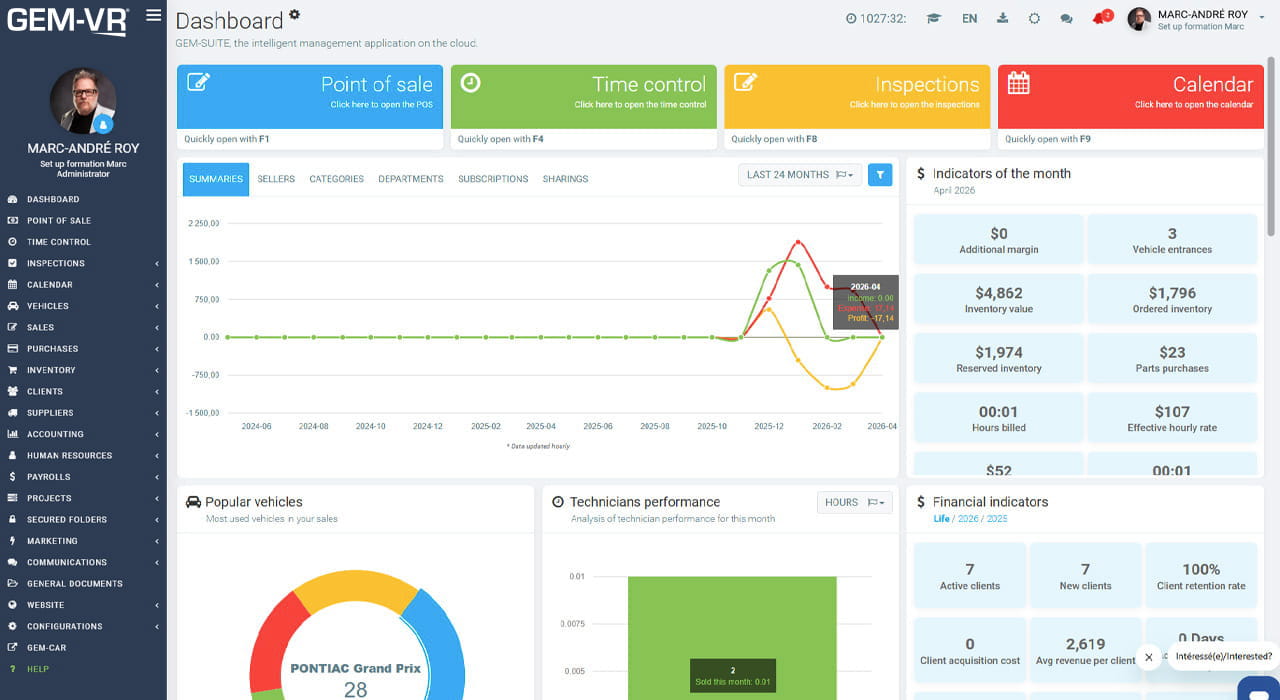Open Help question mark item in sidebar

click(28, 669)
